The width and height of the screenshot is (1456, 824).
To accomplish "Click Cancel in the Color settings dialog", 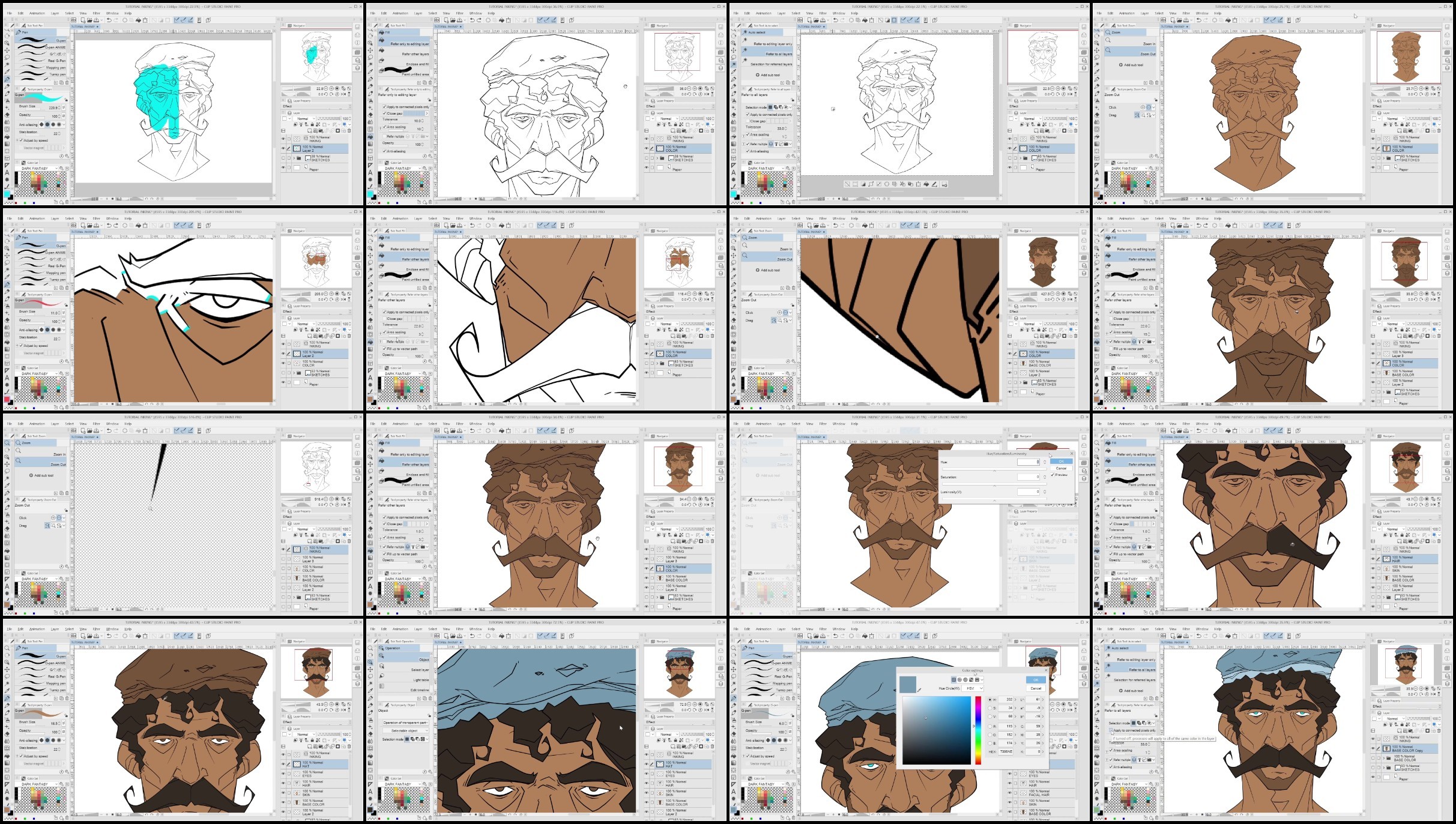I will click(1036, 688).
